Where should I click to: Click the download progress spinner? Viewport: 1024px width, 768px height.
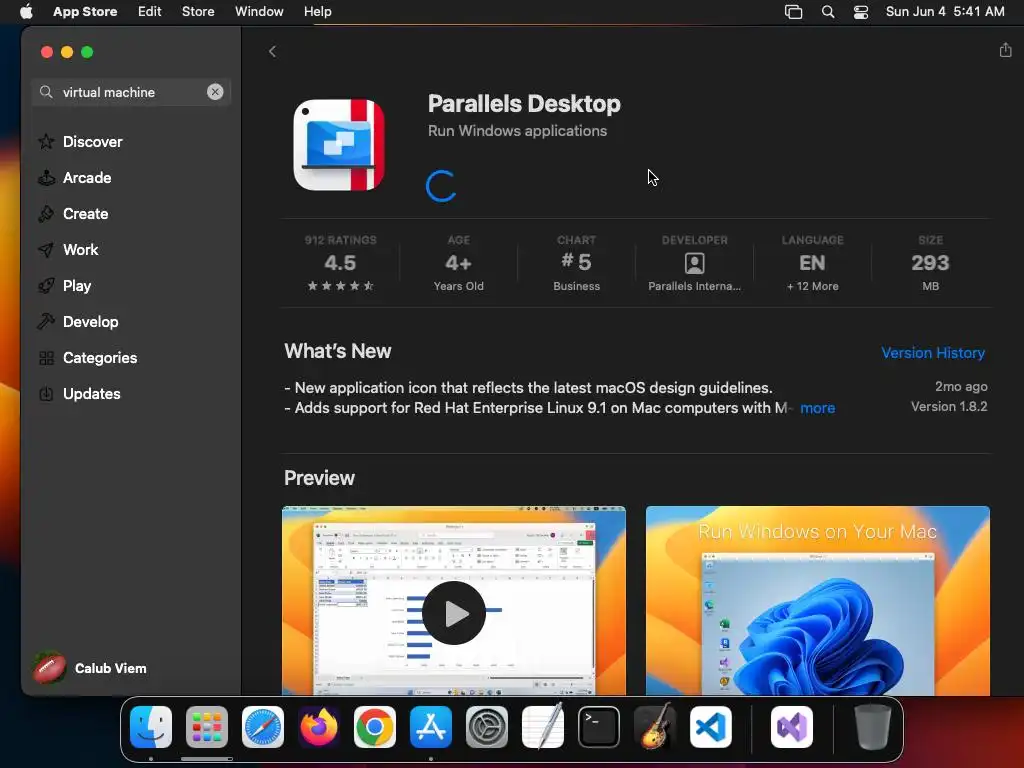coord(441,186)
